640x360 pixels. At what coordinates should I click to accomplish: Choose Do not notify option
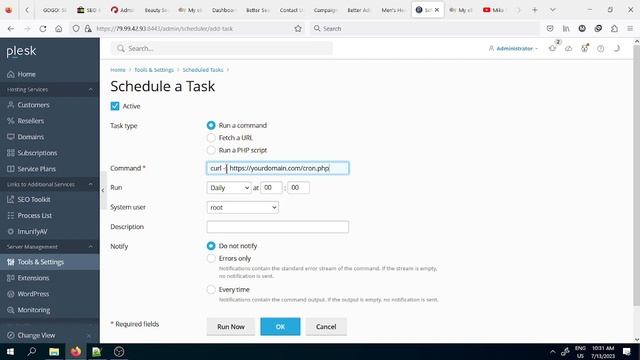click(211, 246)
